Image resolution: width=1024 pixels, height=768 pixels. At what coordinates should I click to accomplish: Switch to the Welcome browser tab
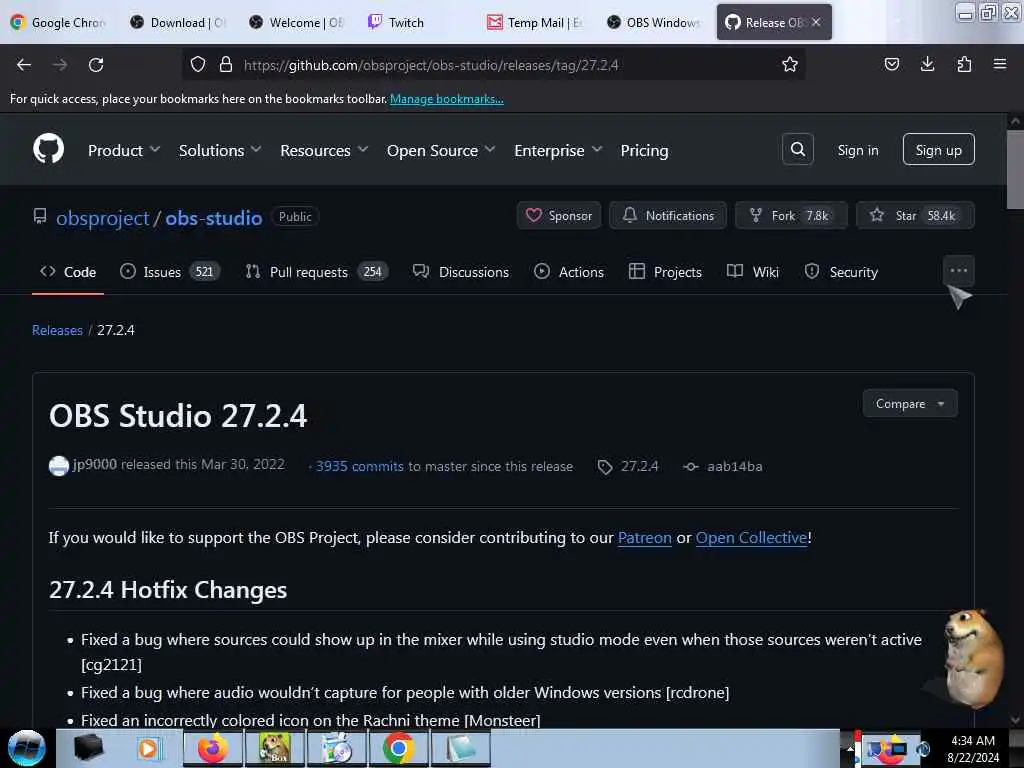point(298,22)
